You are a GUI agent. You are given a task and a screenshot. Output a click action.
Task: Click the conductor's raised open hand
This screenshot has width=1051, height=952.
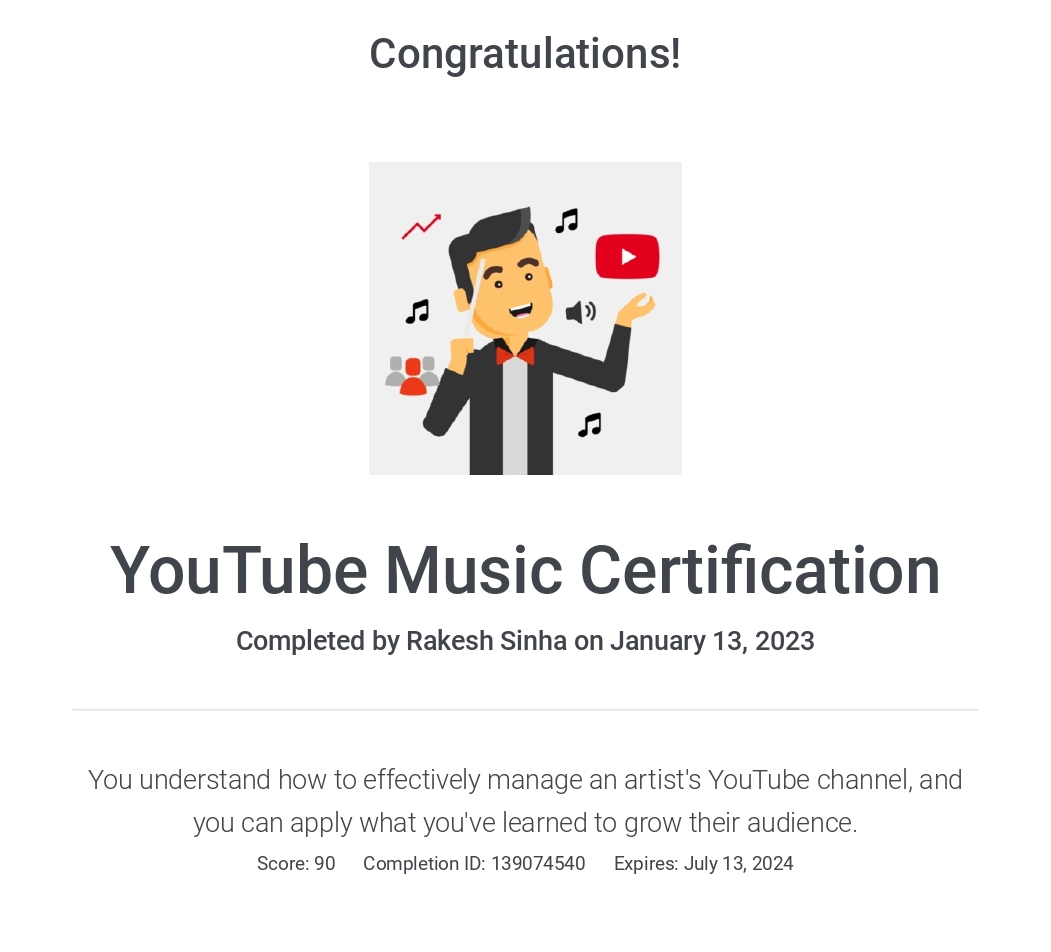(x=635, y=309)
